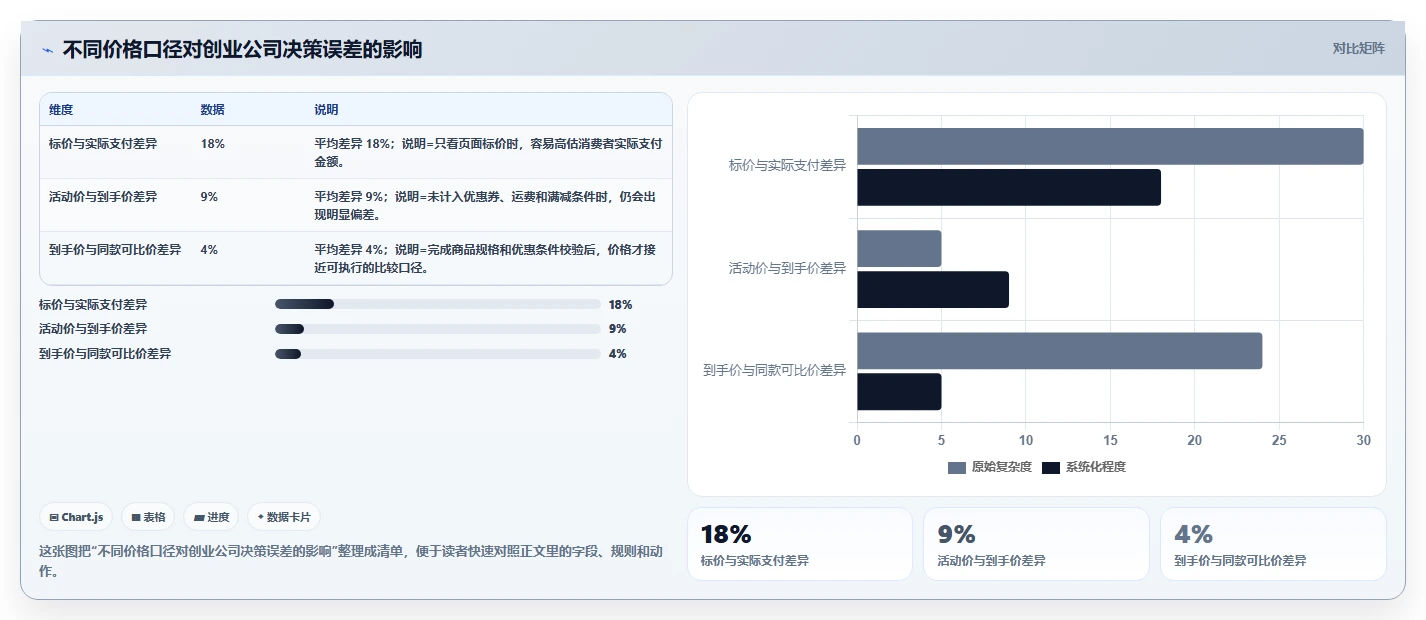1426x620 pixels.
Task: Click table cell 到手价与同款可比价差异
Action: point(115,250)
